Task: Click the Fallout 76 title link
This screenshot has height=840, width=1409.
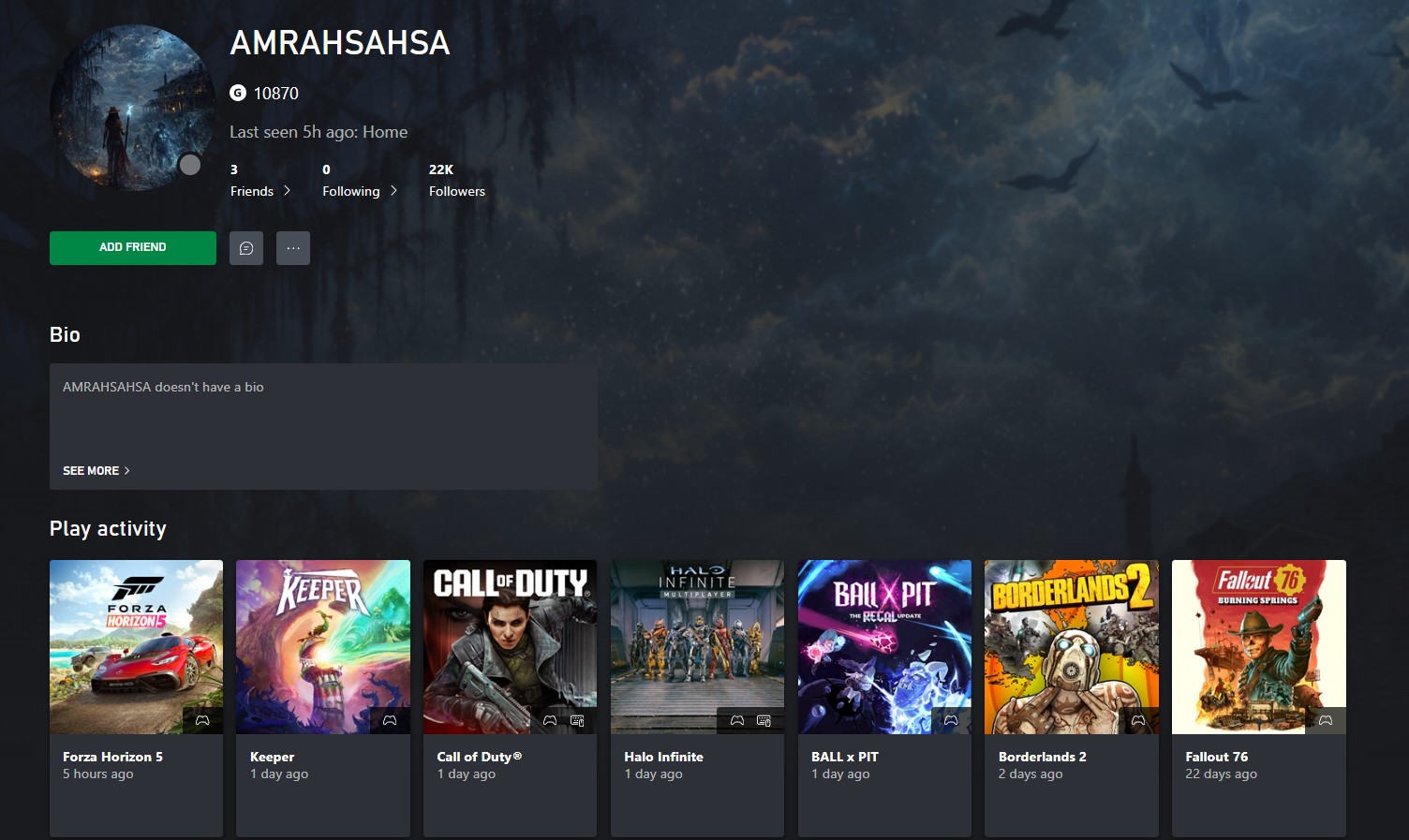Action: click(x=1216, y=756)
